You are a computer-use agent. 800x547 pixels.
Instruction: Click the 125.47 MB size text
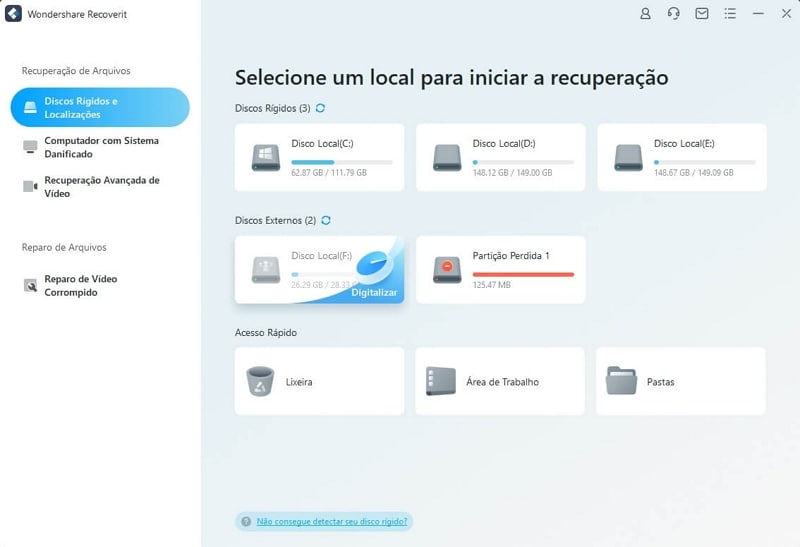click(x=491, y=285)
